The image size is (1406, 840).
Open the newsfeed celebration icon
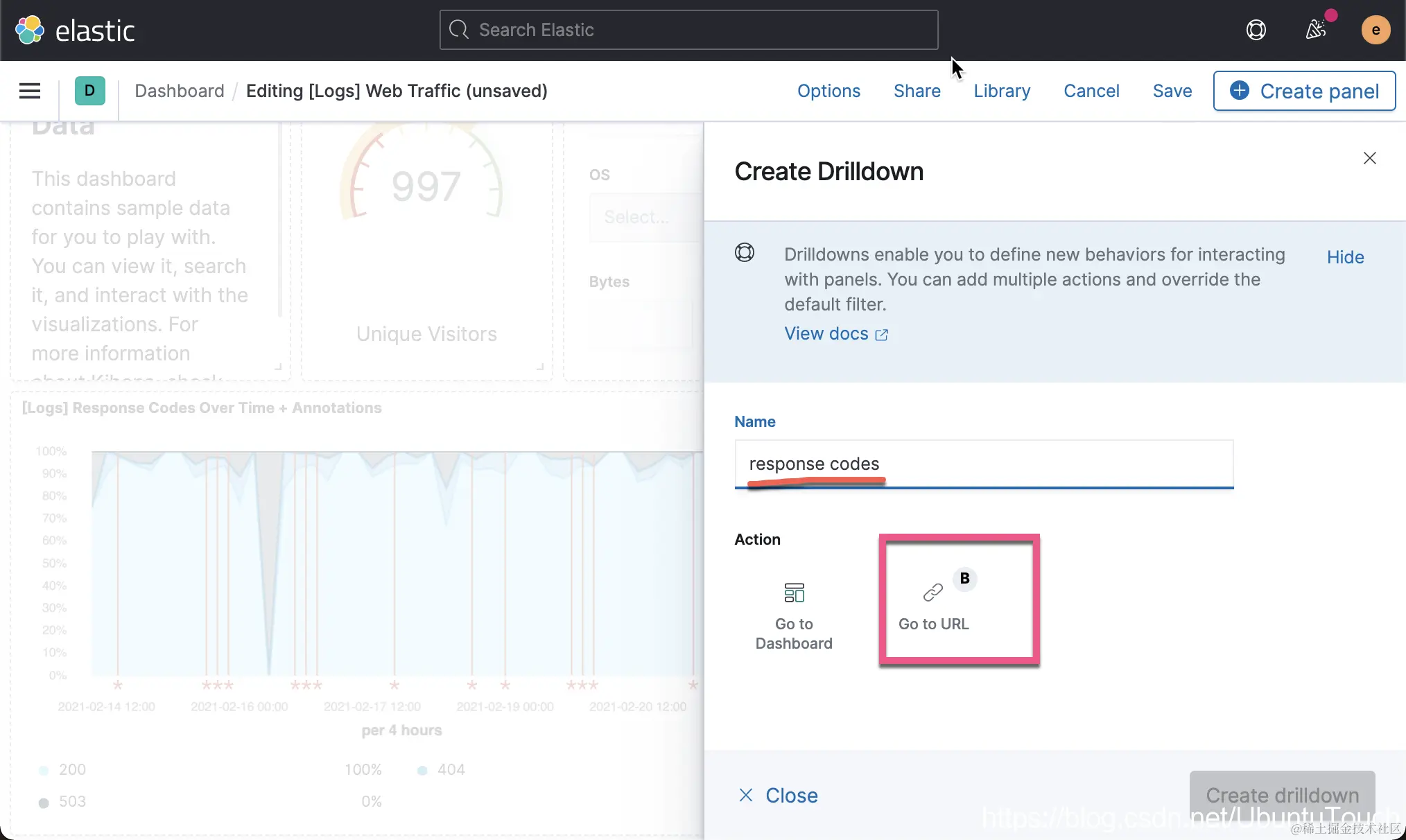click(1315, 30)
